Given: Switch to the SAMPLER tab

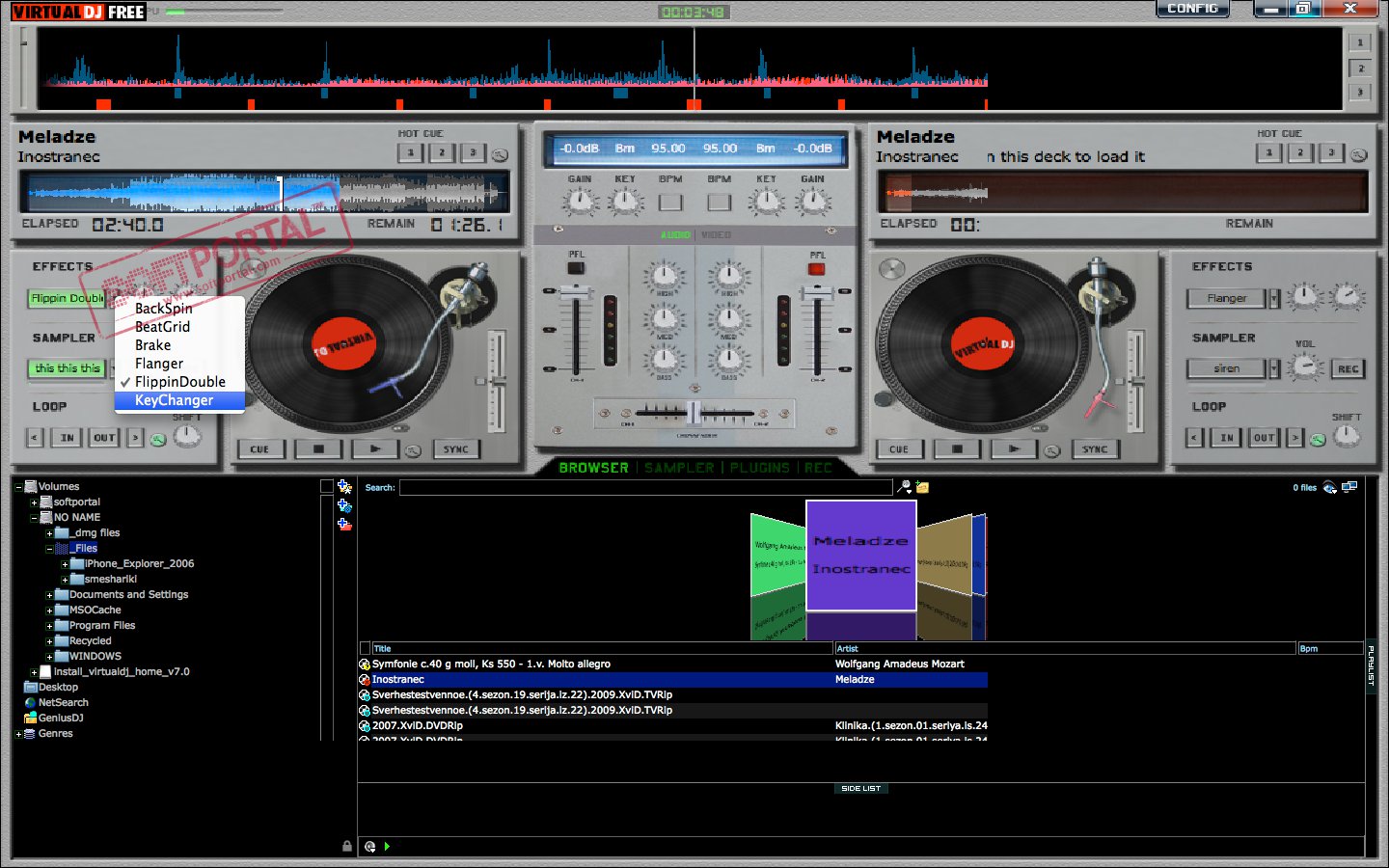Looking at the screenshot, I should (x=679, y=468).
